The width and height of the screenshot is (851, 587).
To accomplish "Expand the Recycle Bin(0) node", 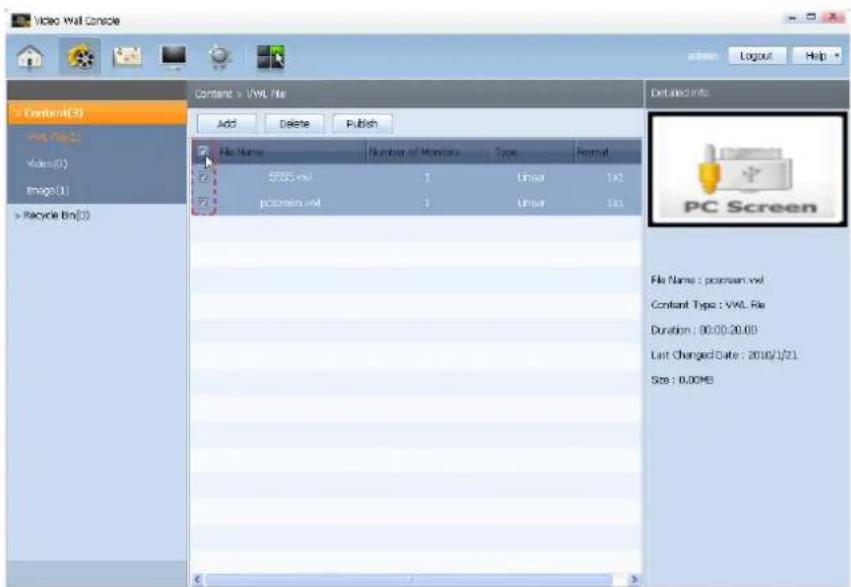I will click(18, 215).
